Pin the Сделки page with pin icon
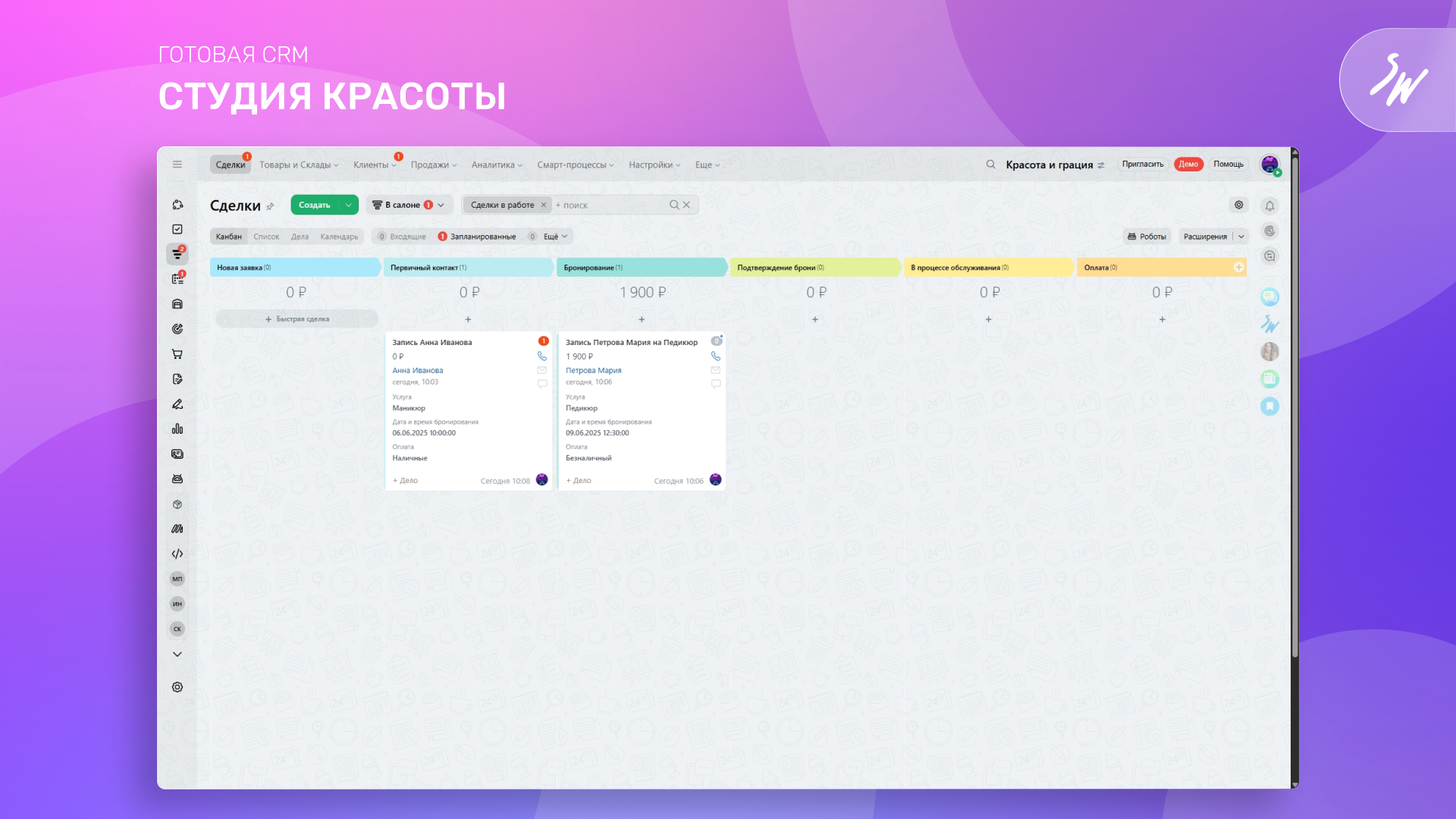 click(270, 206)
